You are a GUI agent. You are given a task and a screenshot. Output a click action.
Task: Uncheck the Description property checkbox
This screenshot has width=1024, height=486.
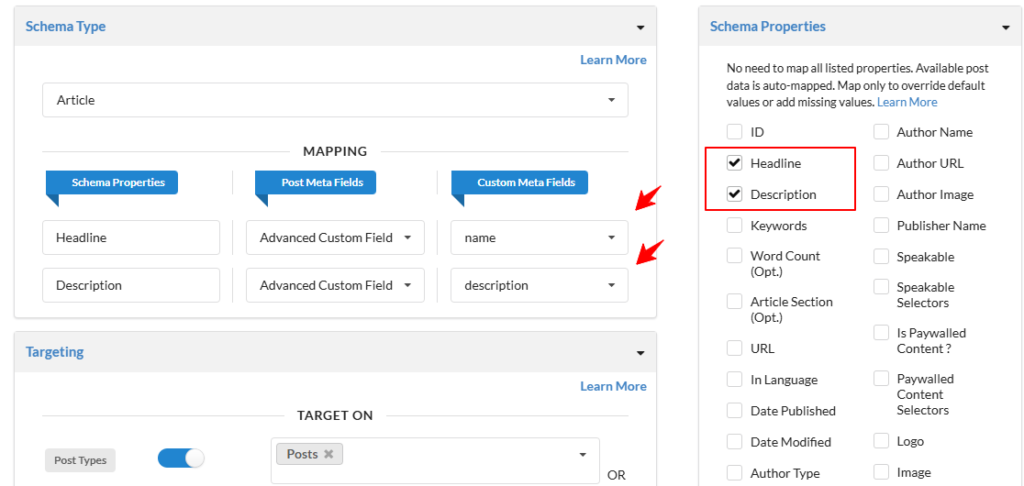735,194
